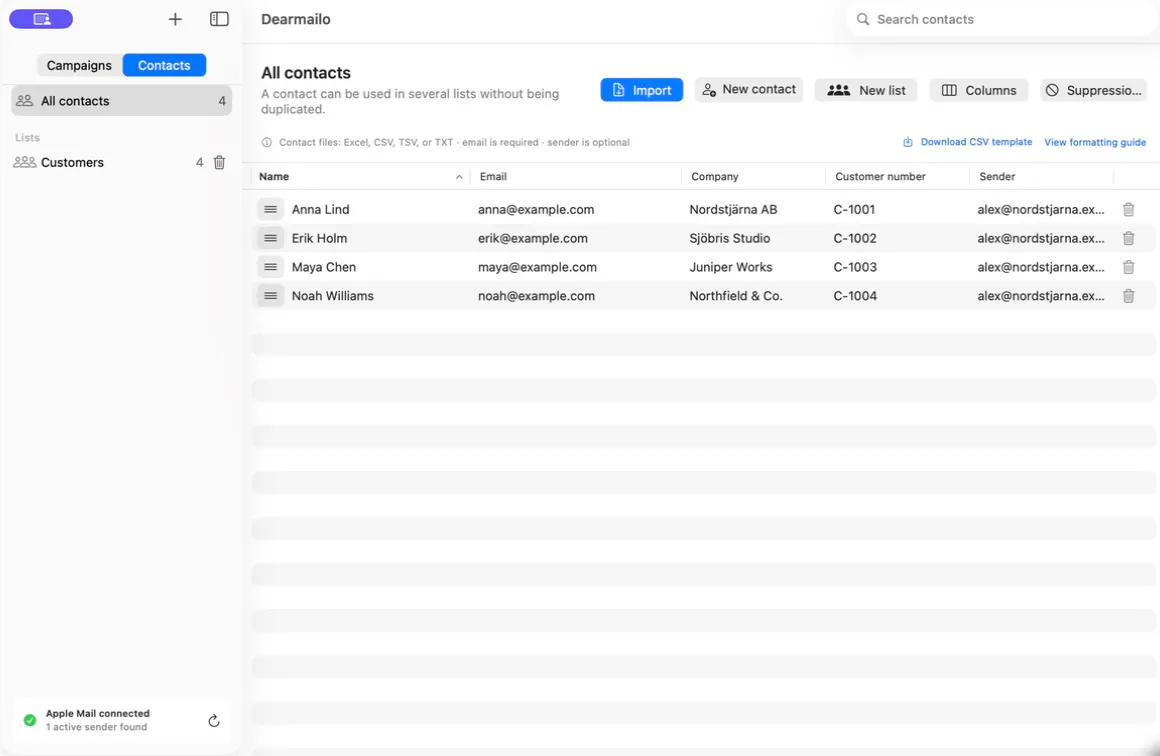
Task: Click the Sjöbris Studio company cell
Action: (x=729, y=238)
